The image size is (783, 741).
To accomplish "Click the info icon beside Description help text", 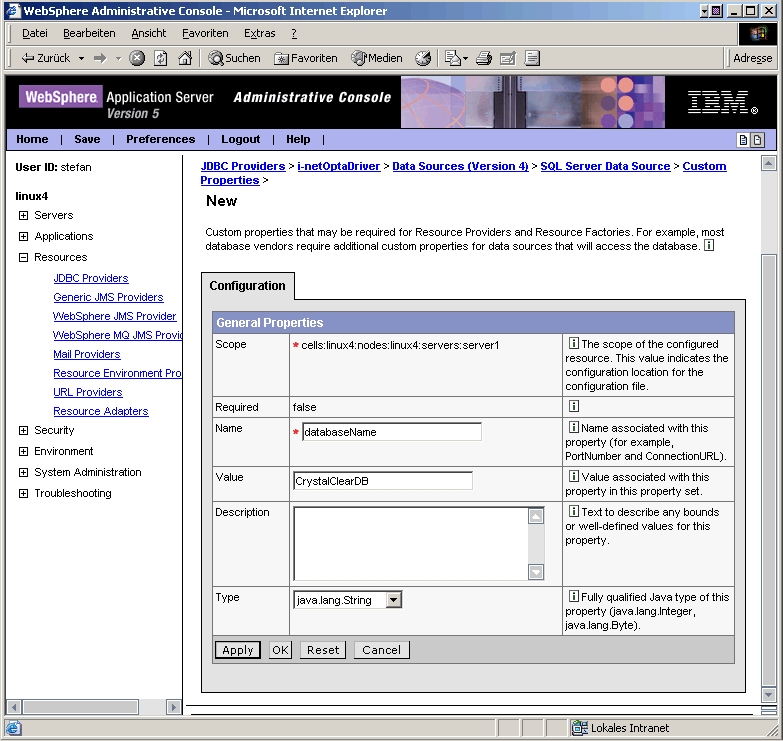I will (x=574, y=511).
